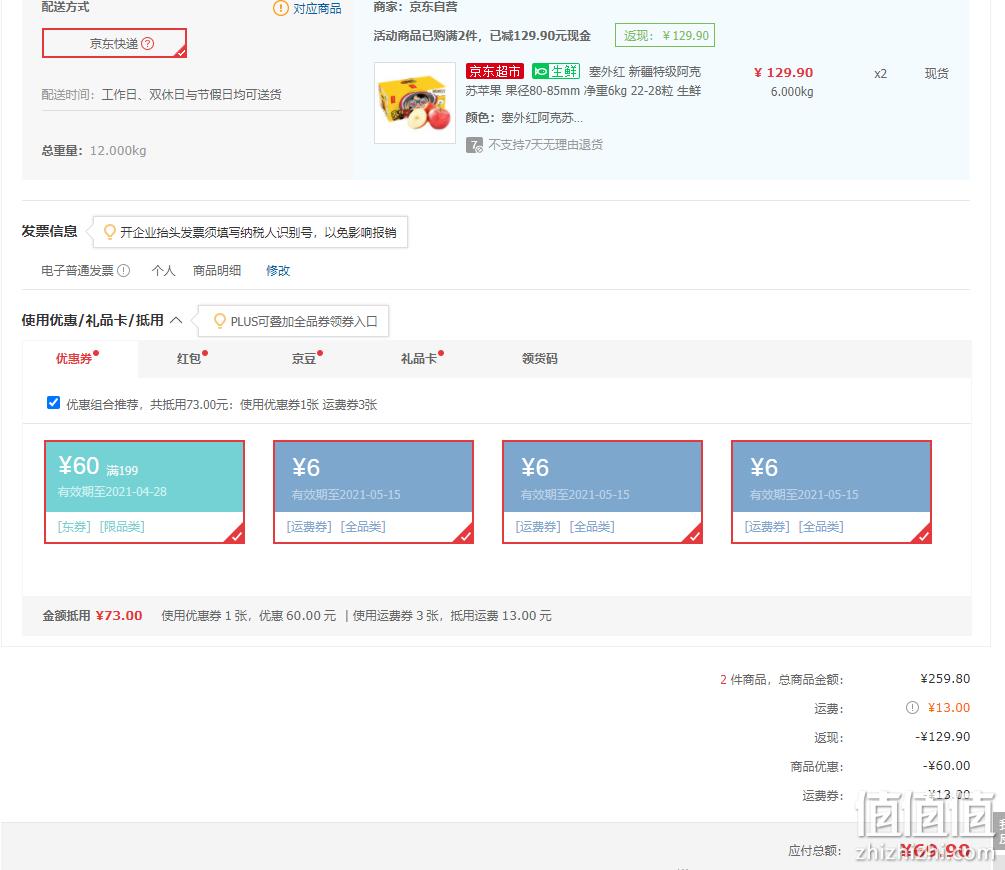The width and height of the screenshot is (1005, 870).
Task: Click the 颜色: 塞外红阿克苏 attribute text
Action: 524,117
